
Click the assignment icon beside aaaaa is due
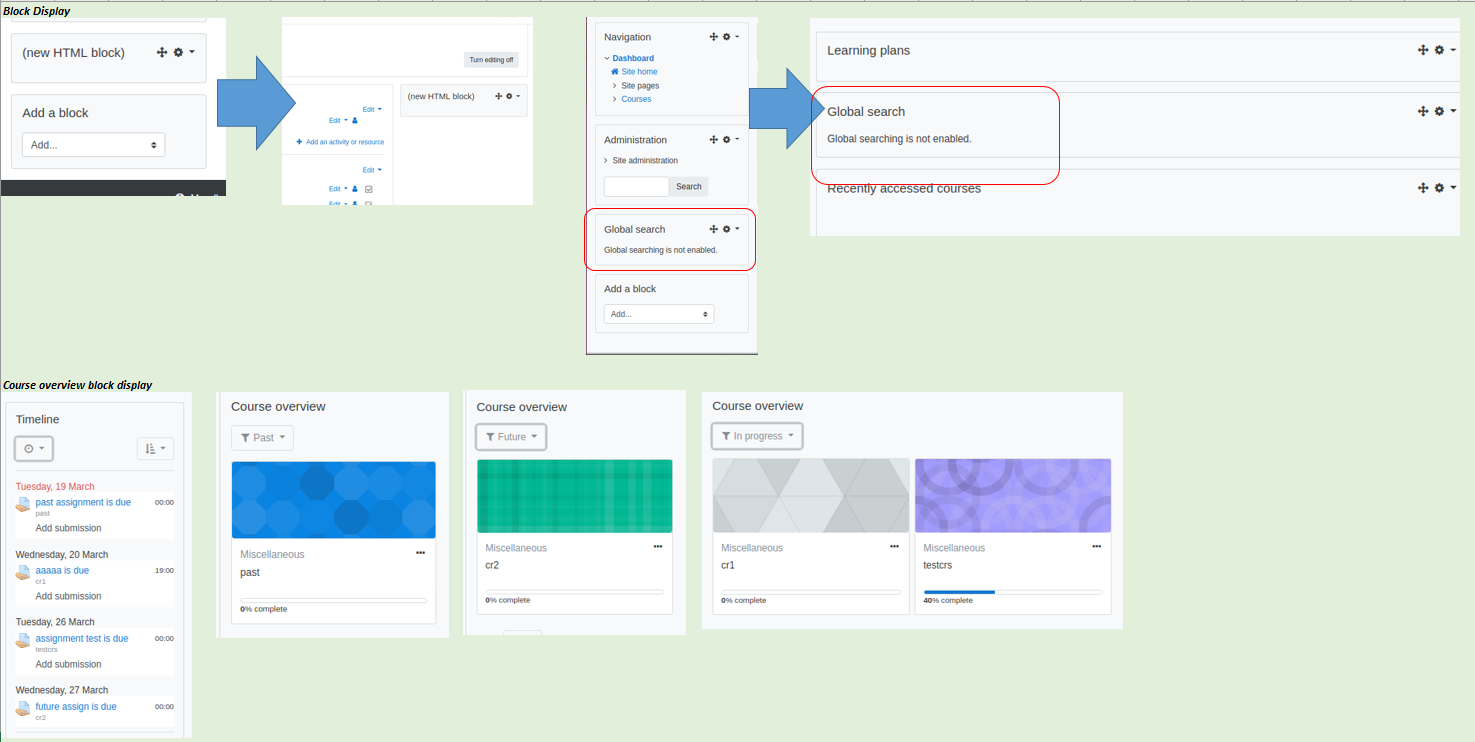(23, 572)
